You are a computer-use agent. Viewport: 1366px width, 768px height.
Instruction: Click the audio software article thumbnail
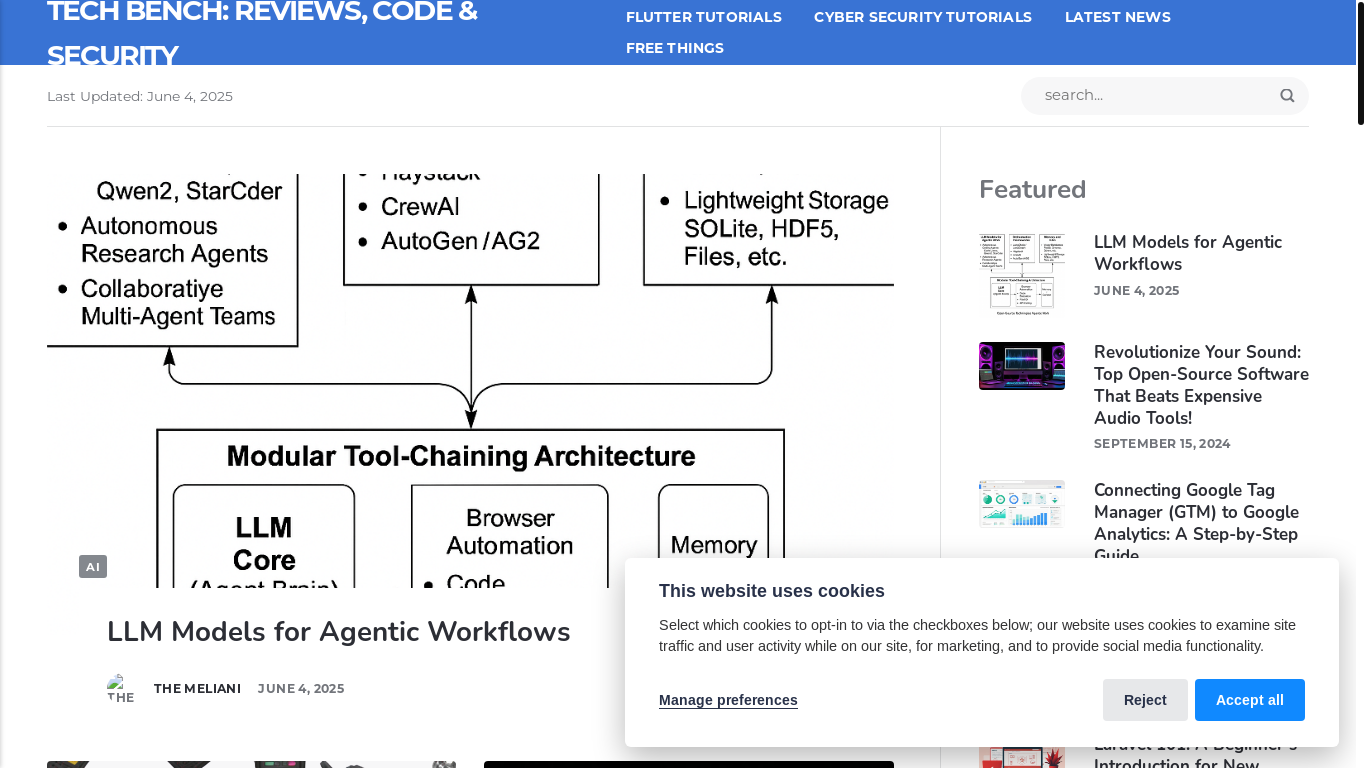point(1022,366)
